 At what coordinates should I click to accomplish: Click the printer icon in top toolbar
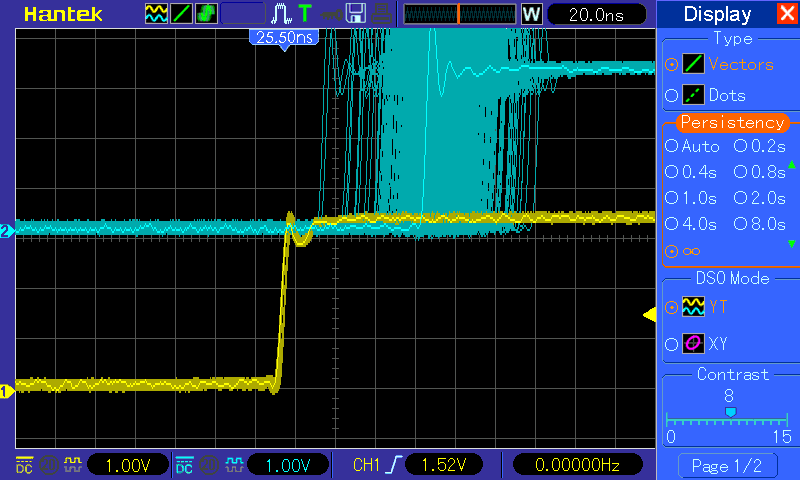[x=381, y=14]
